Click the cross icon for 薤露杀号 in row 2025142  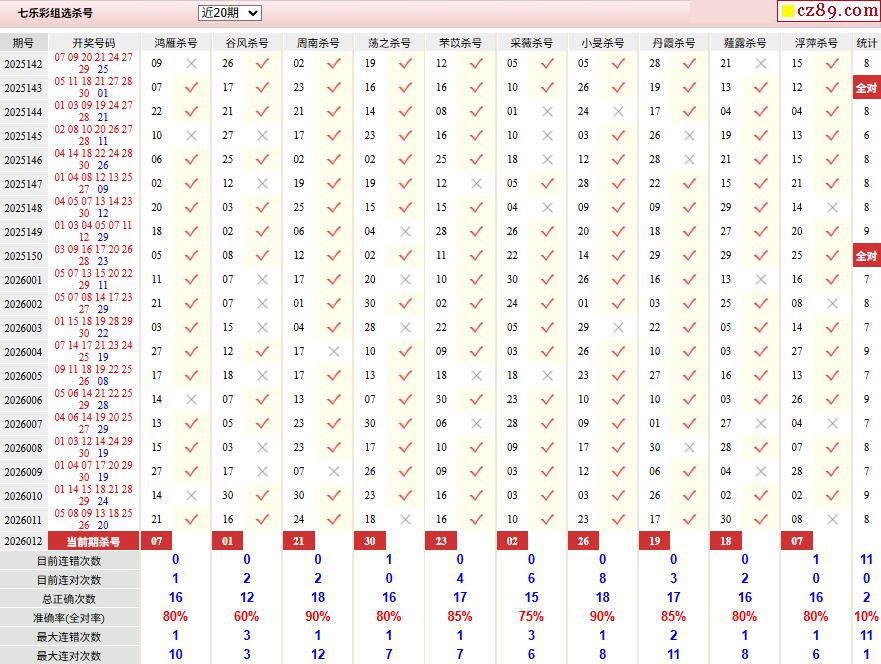point(761,63)
